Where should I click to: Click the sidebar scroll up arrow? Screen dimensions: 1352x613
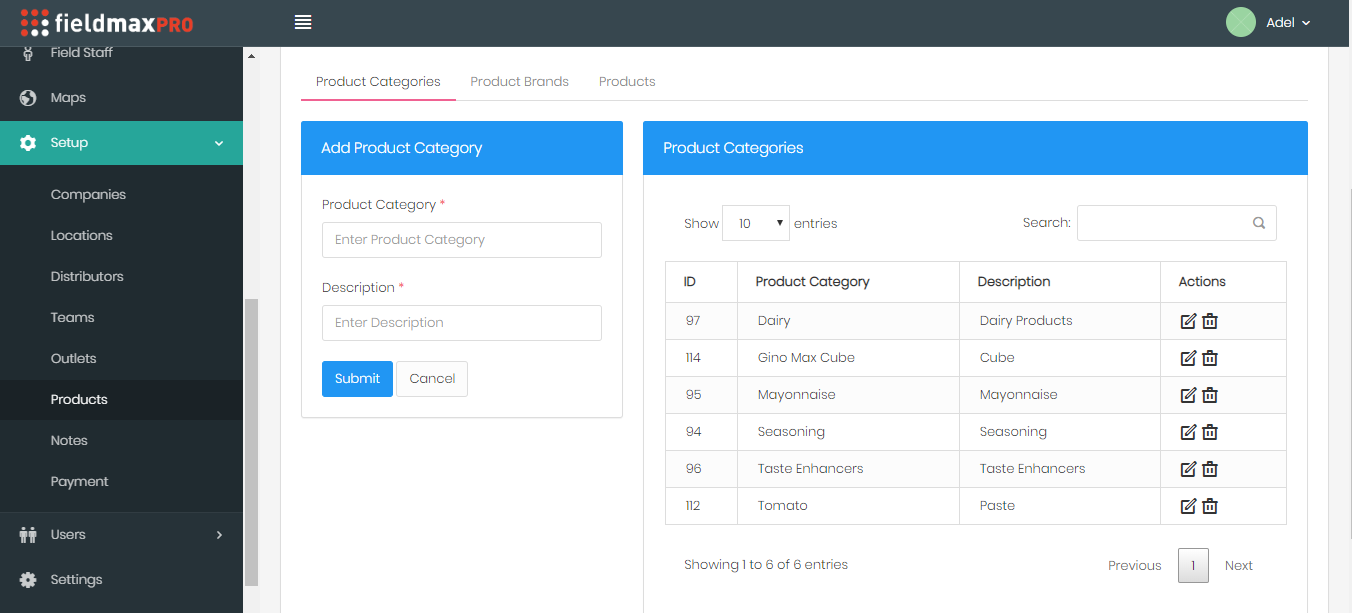[251, 56]
